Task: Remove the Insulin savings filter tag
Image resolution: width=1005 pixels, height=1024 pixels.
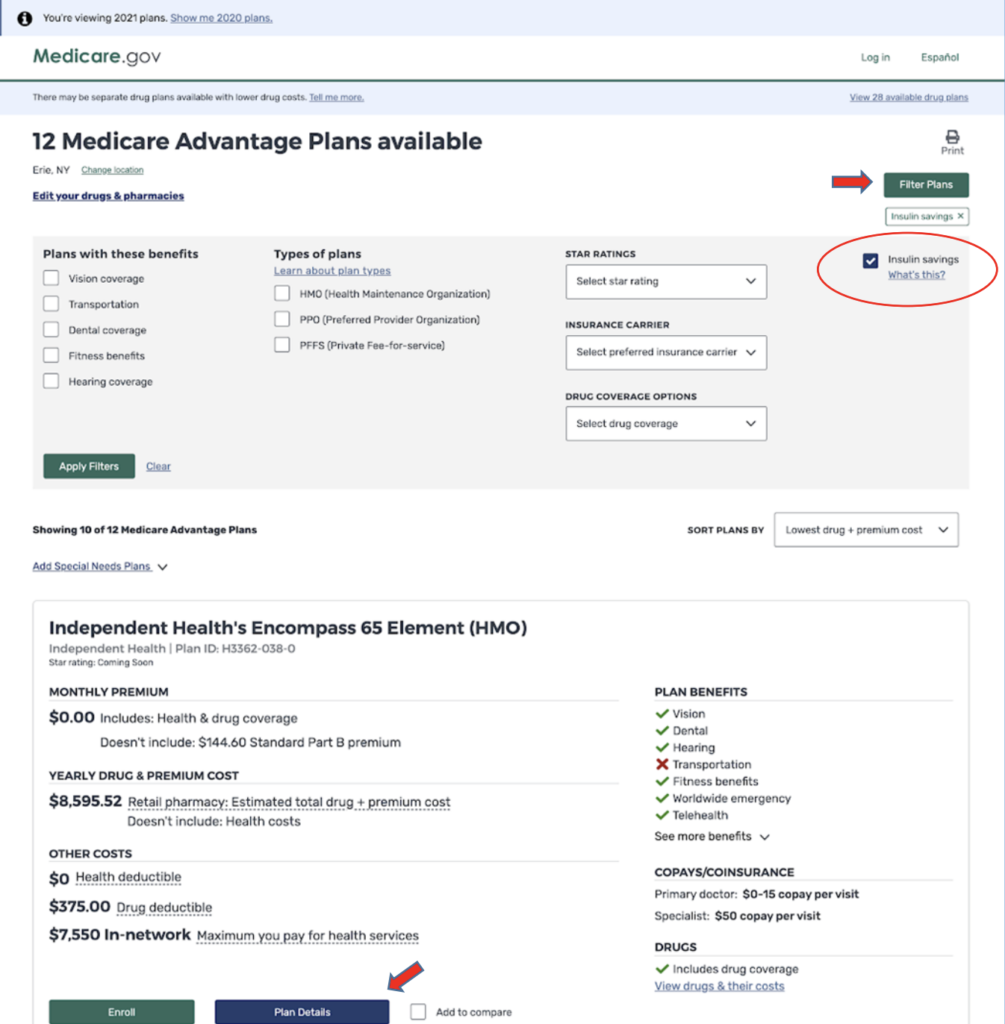Action: pos(961,216)
